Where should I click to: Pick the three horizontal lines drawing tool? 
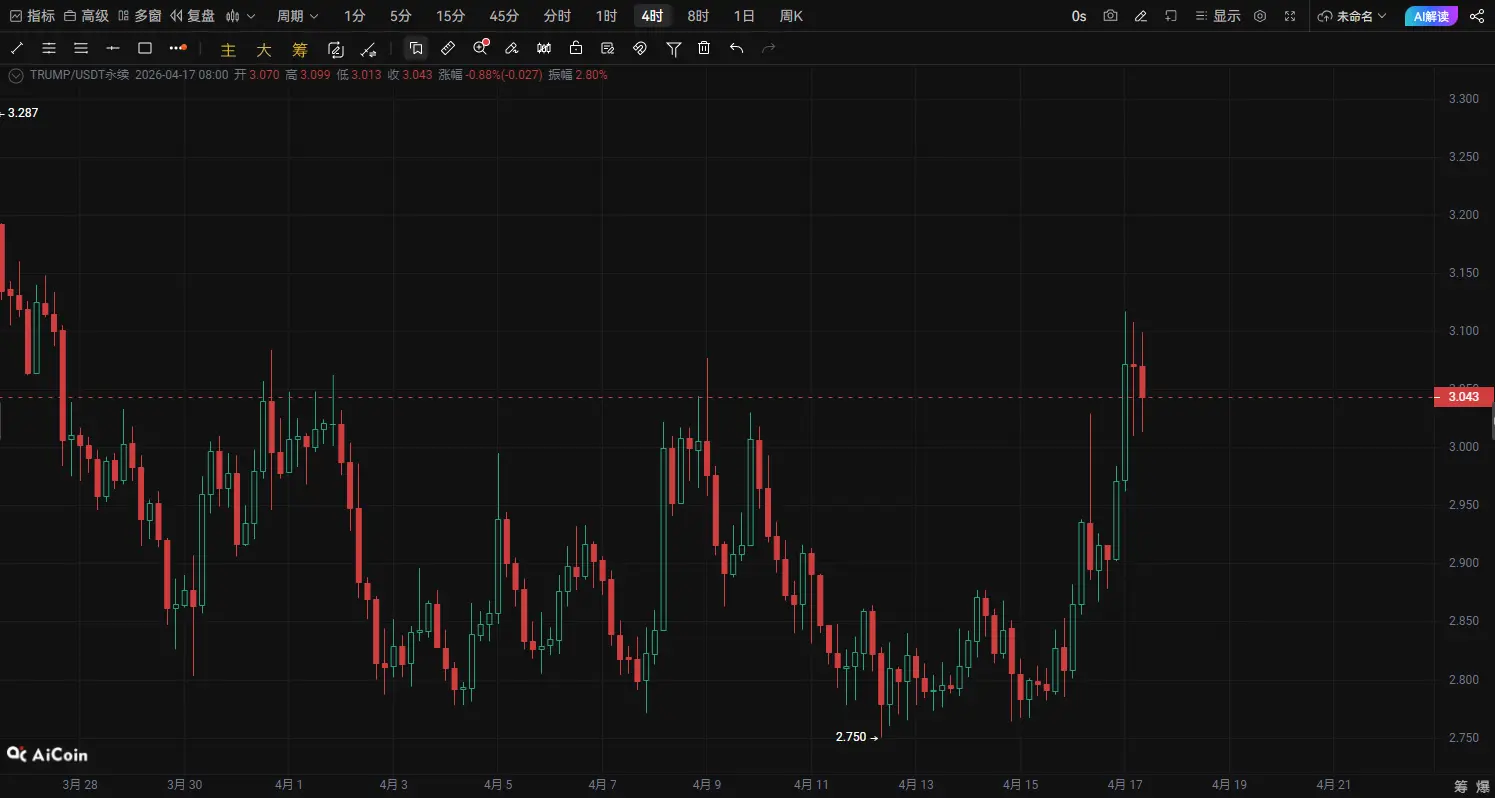click(81, 48)
